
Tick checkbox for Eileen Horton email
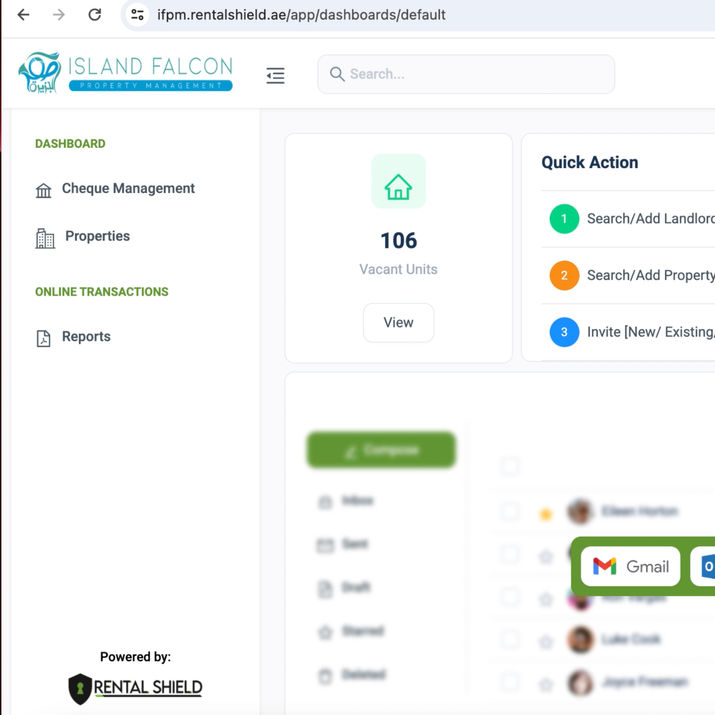[509, 511]
